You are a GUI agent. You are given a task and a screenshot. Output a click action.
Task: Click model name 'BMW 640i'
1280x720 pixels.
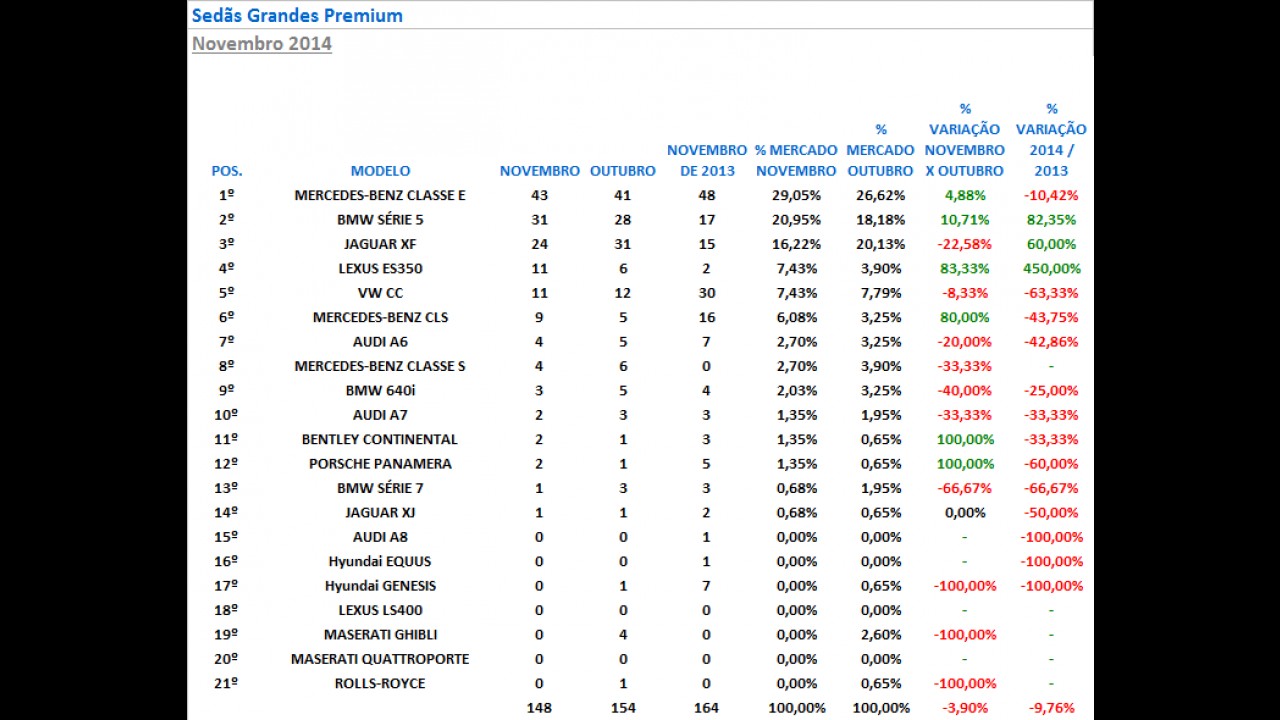point(380,390)
